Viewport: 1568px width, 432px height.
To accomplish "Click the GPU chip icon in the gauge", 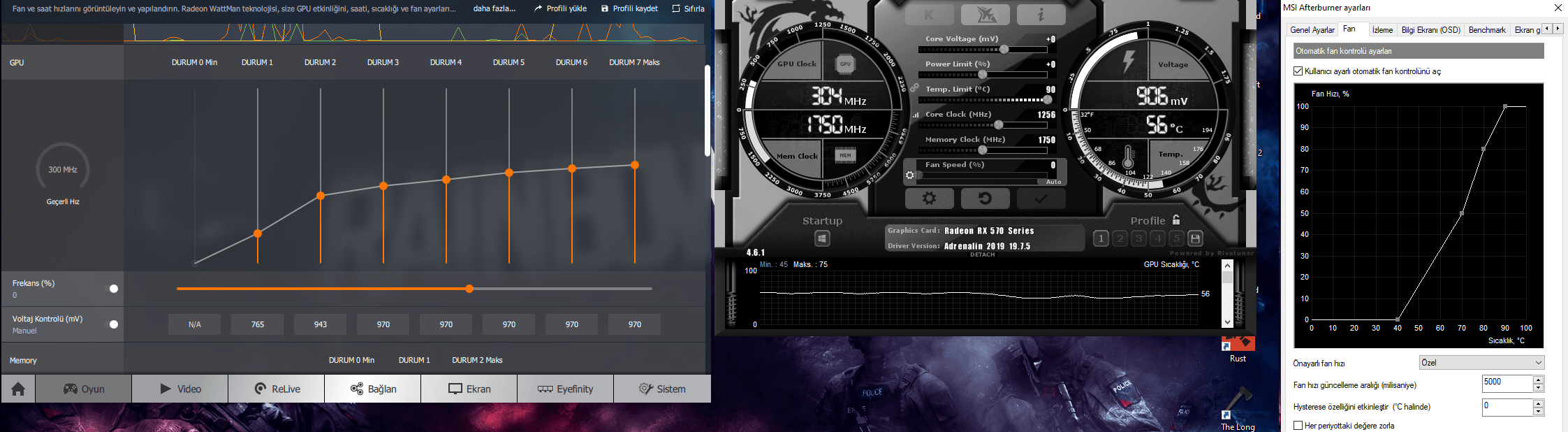I will pos(845,64).
